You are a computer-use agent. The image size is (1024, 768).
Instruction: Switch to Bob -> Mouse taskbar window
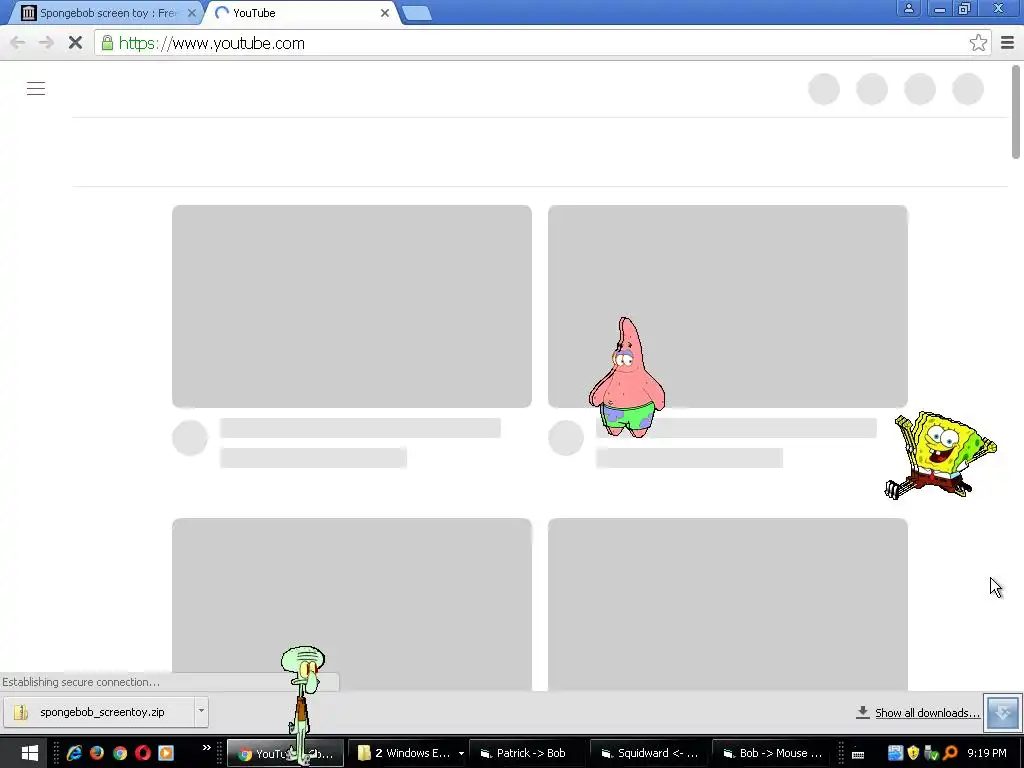(x=773, y=753)
